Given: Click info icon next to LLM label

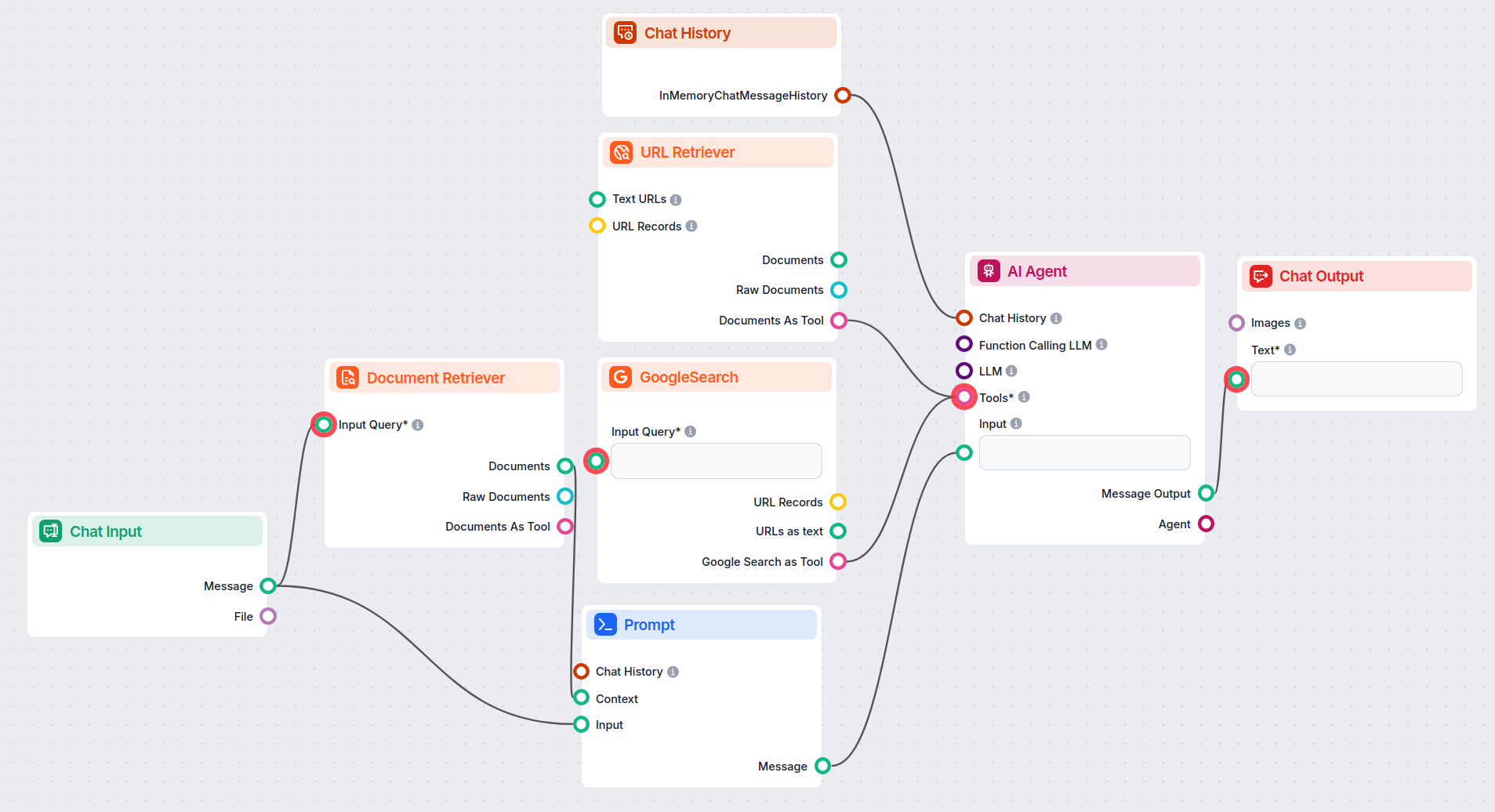Looking at the screenshot, I should 1011,371.
